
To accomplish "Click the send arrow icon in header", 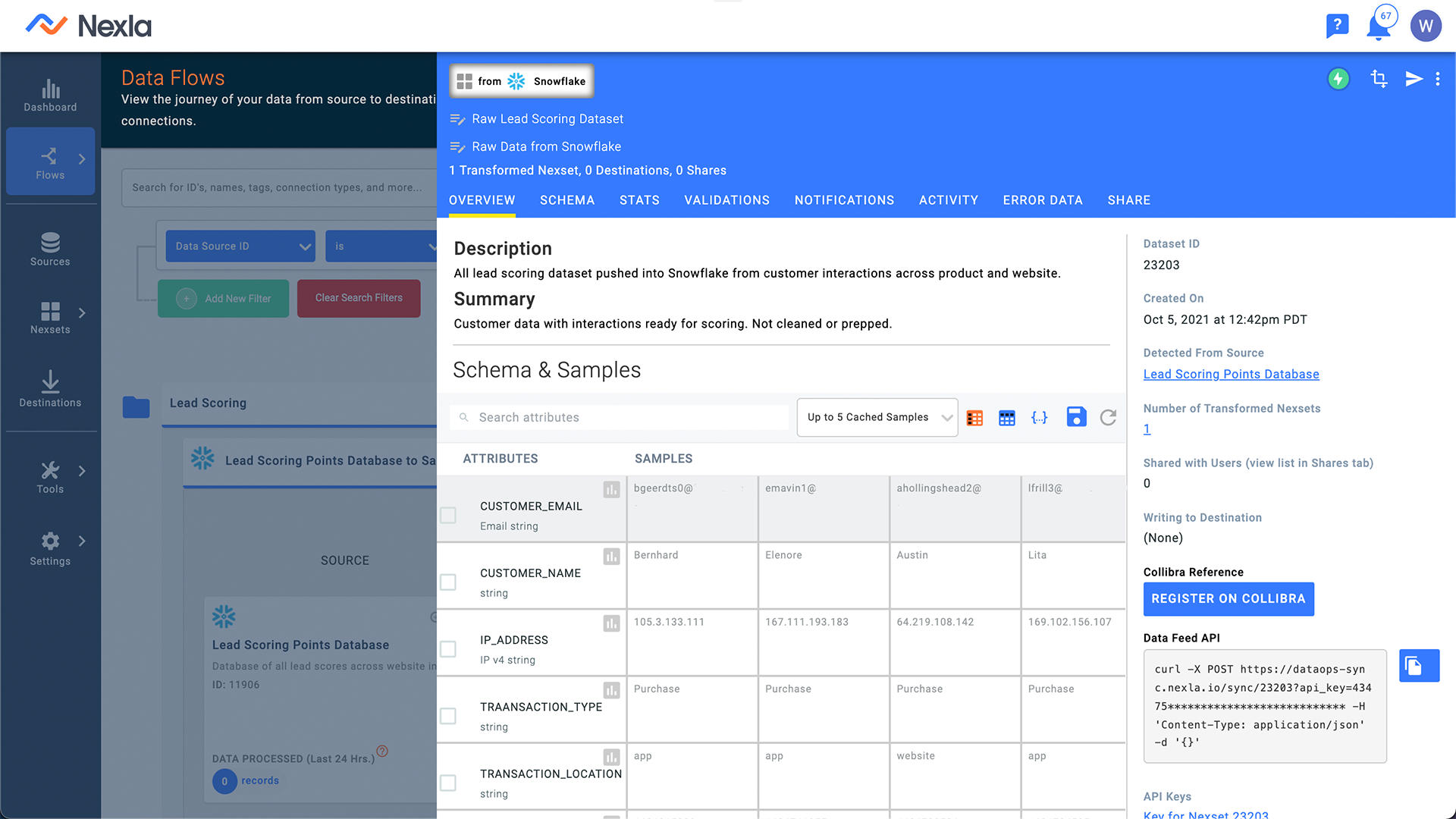I will [1414, 79].
